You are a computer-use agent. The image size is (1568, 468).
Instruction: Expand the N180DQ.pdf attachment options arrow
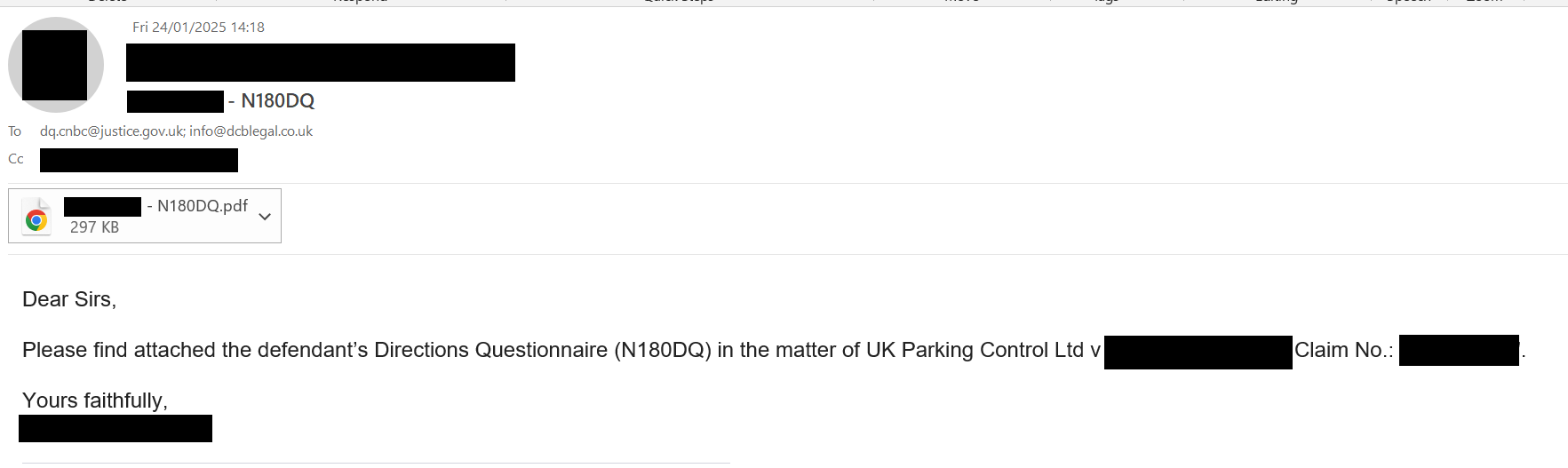[265, 216]
